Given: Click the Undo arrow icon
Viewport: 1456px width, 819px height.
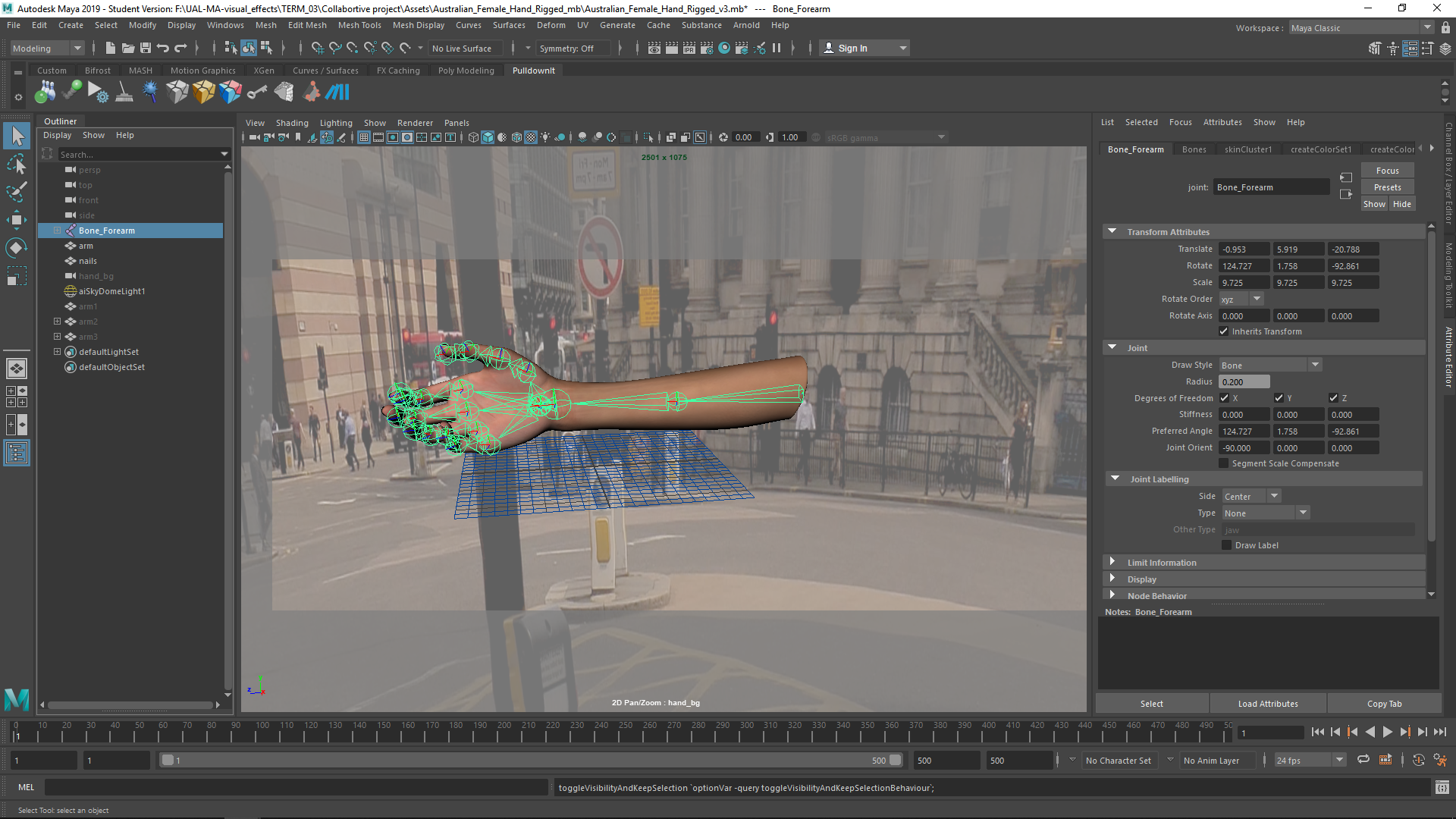Looking at the screenshot, I should click(162, 48).
